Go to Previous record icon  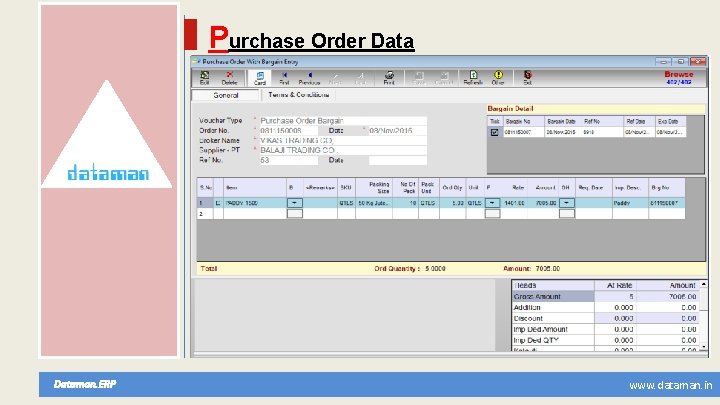click(x=309, y=78)
